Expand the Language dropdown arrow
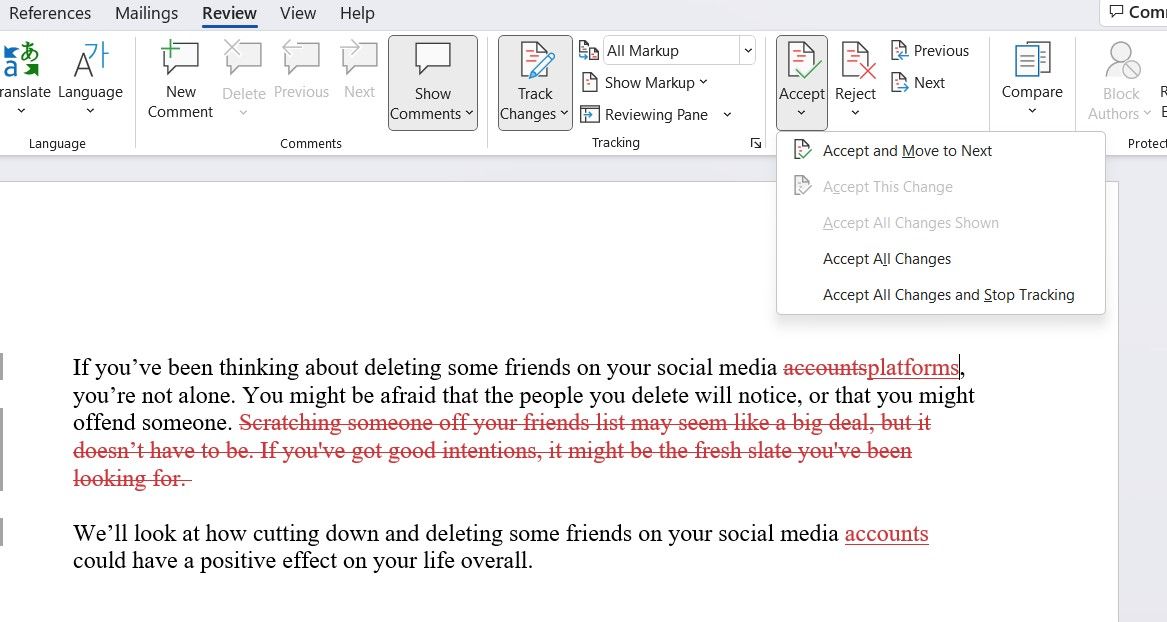Image resolution: width=1167 pixels, height=622 pixels. [x=90, y=112]
